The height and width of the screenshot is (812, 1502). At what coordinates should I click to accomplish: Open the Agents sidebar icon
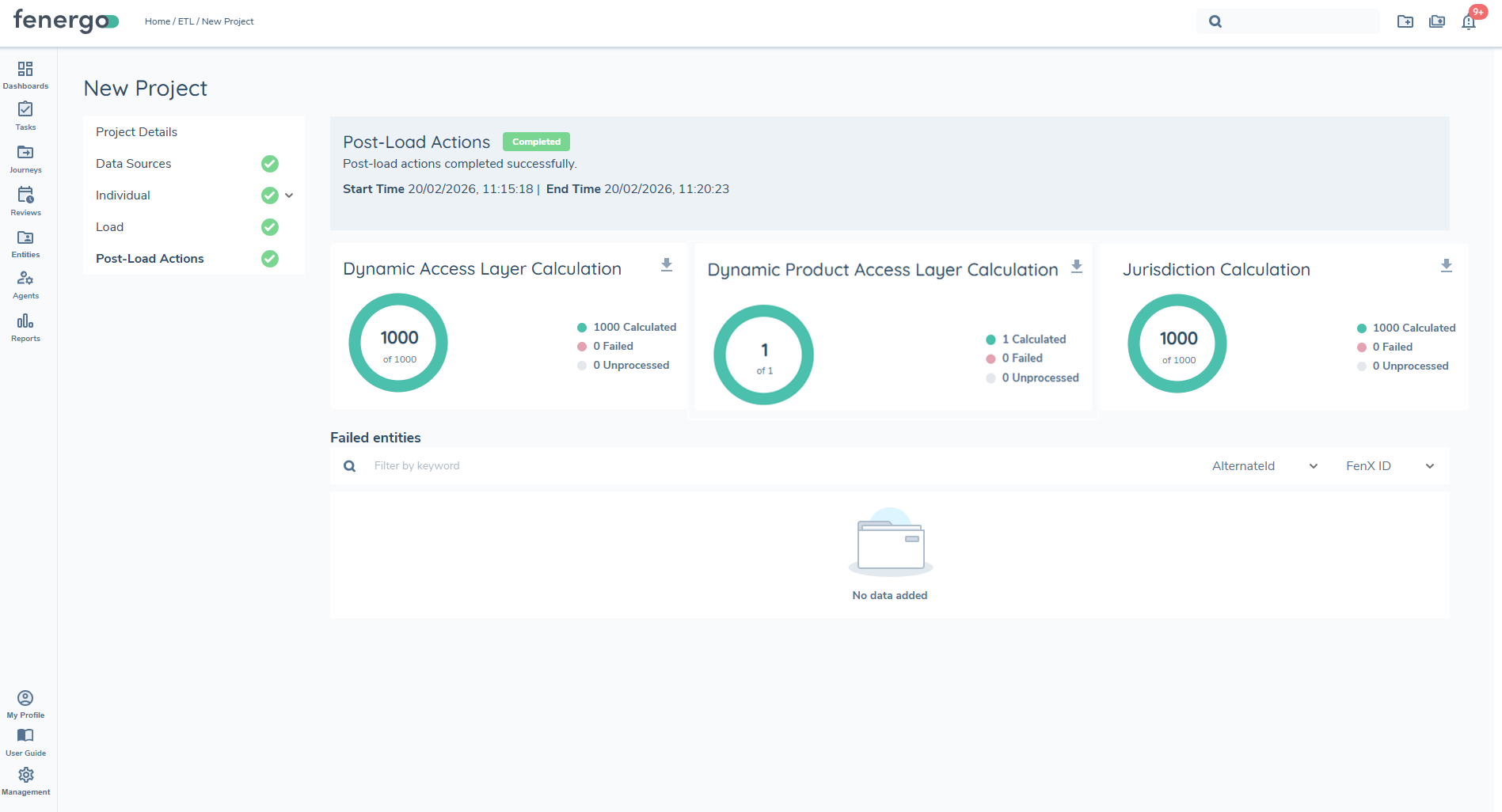[25, 285]
